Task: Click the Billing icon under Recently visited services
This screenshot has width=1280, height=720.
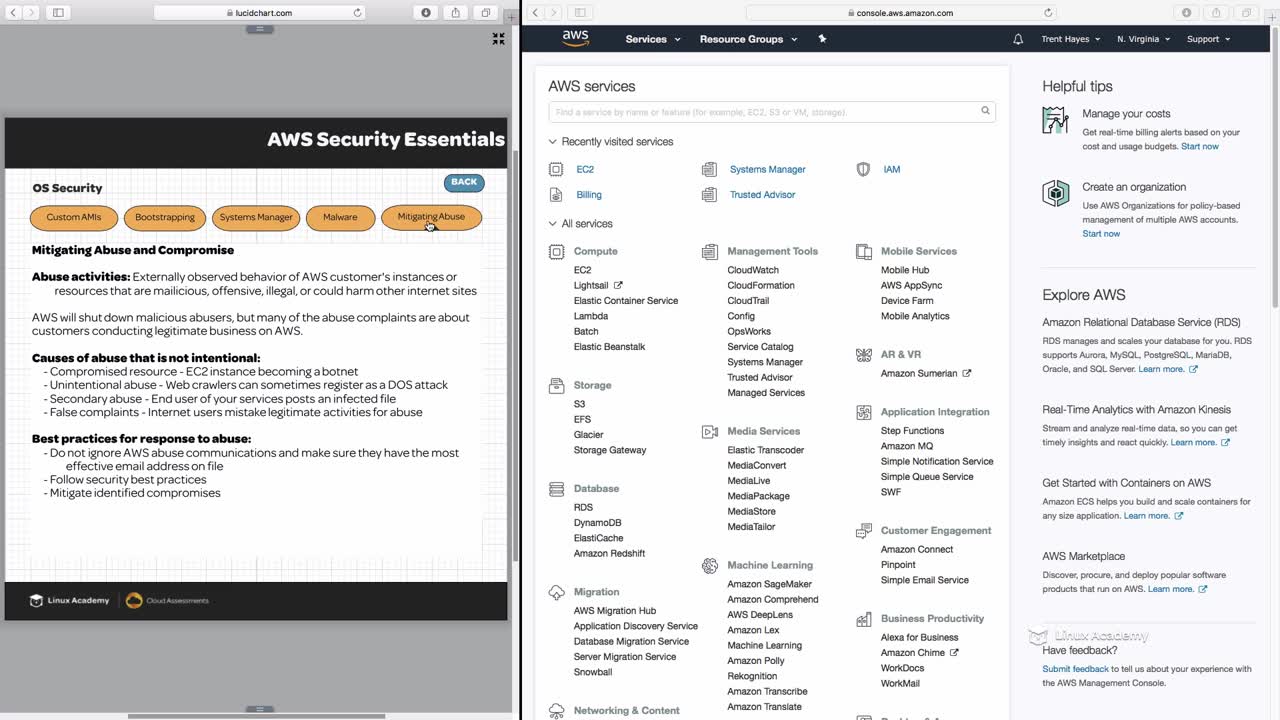Action: tap(556, 195)
